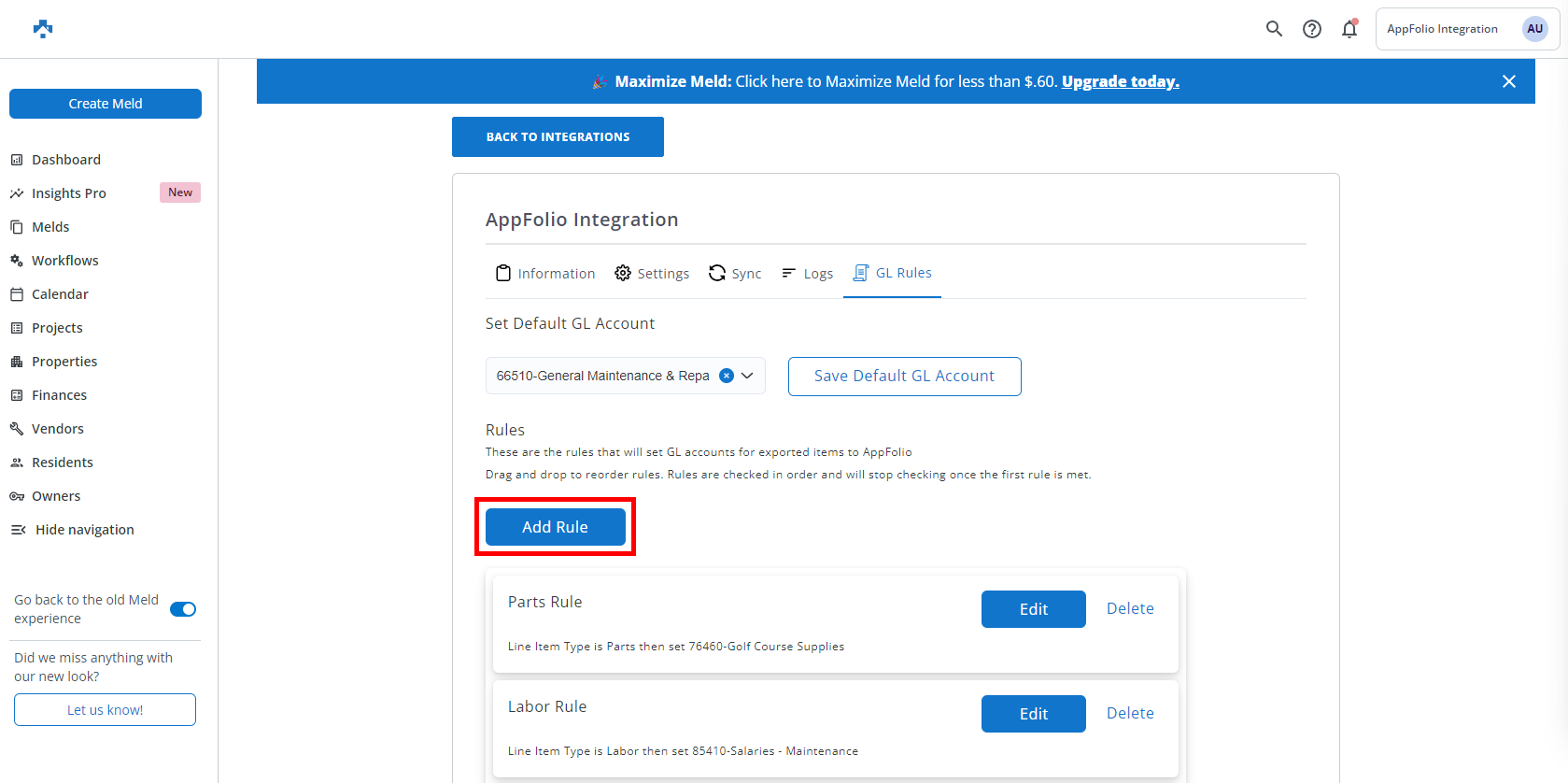This screenshot has width=1568, height=783.
Task: Clear the selected default GL account
Action: pyautogui.click(x=727, y=376)
